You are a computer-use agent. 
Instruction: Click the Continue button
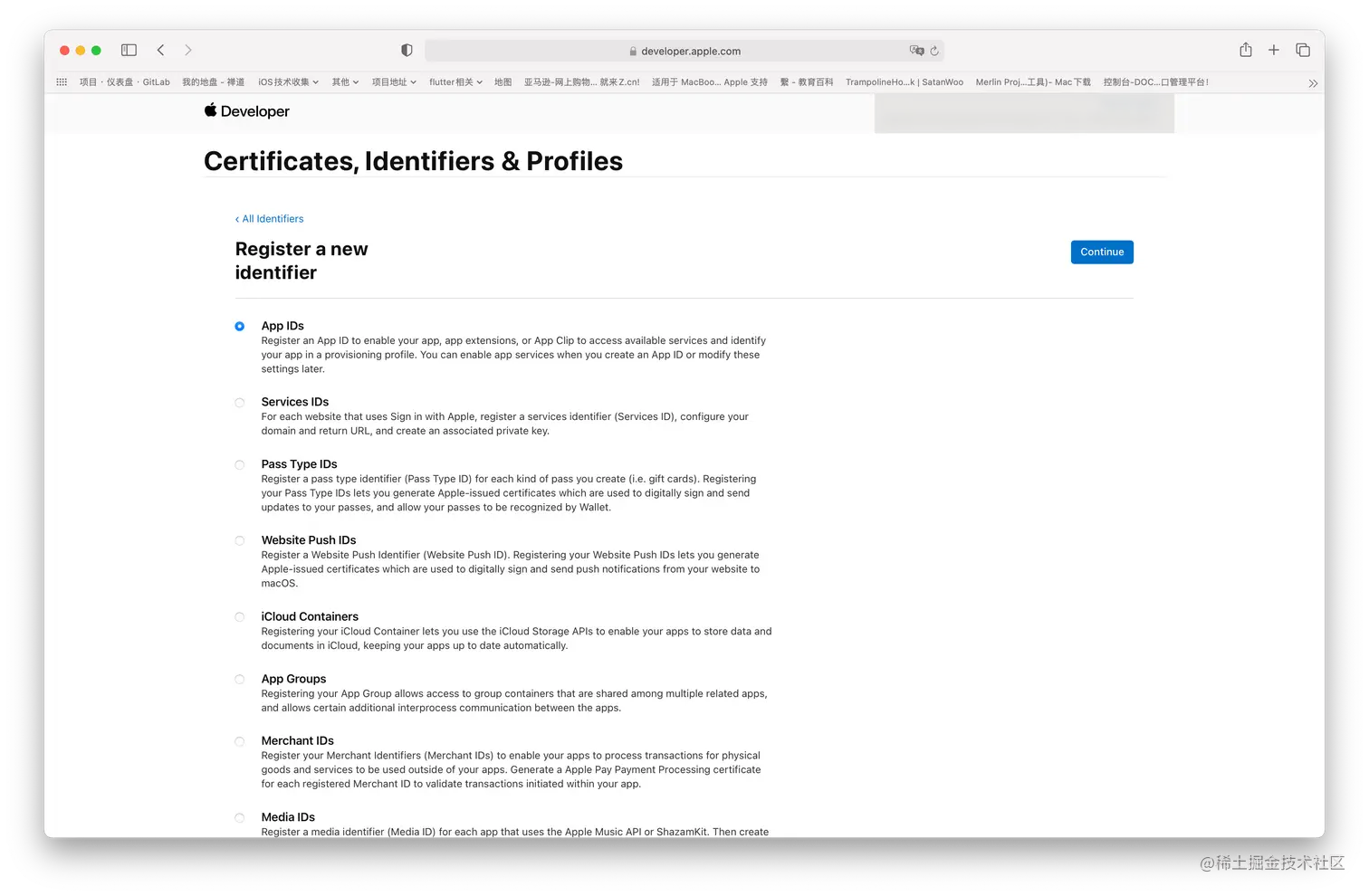(1102, 253)
